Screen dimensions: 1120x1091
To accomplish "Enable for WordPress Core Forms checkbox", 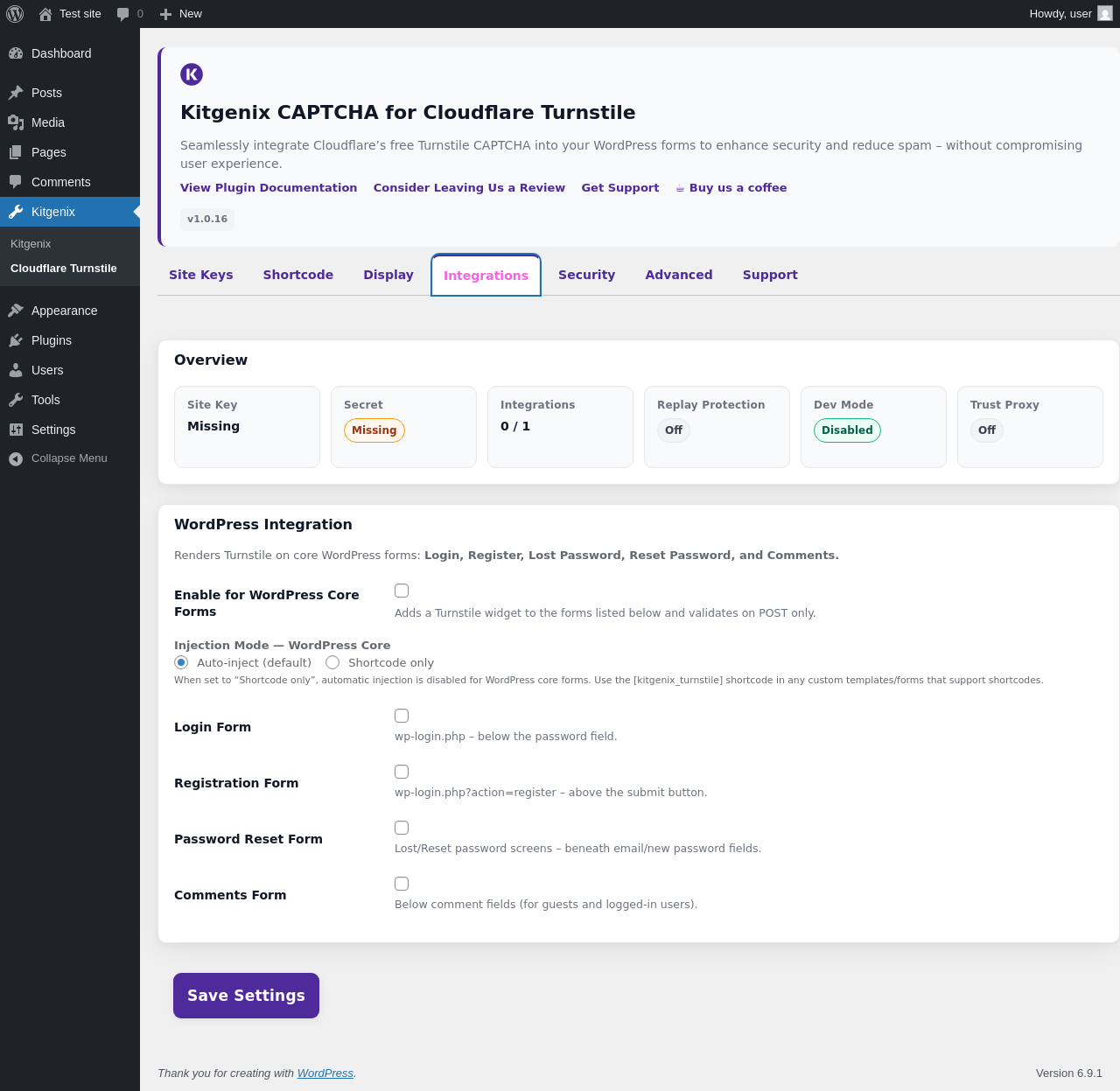I will tap(402, 591).
